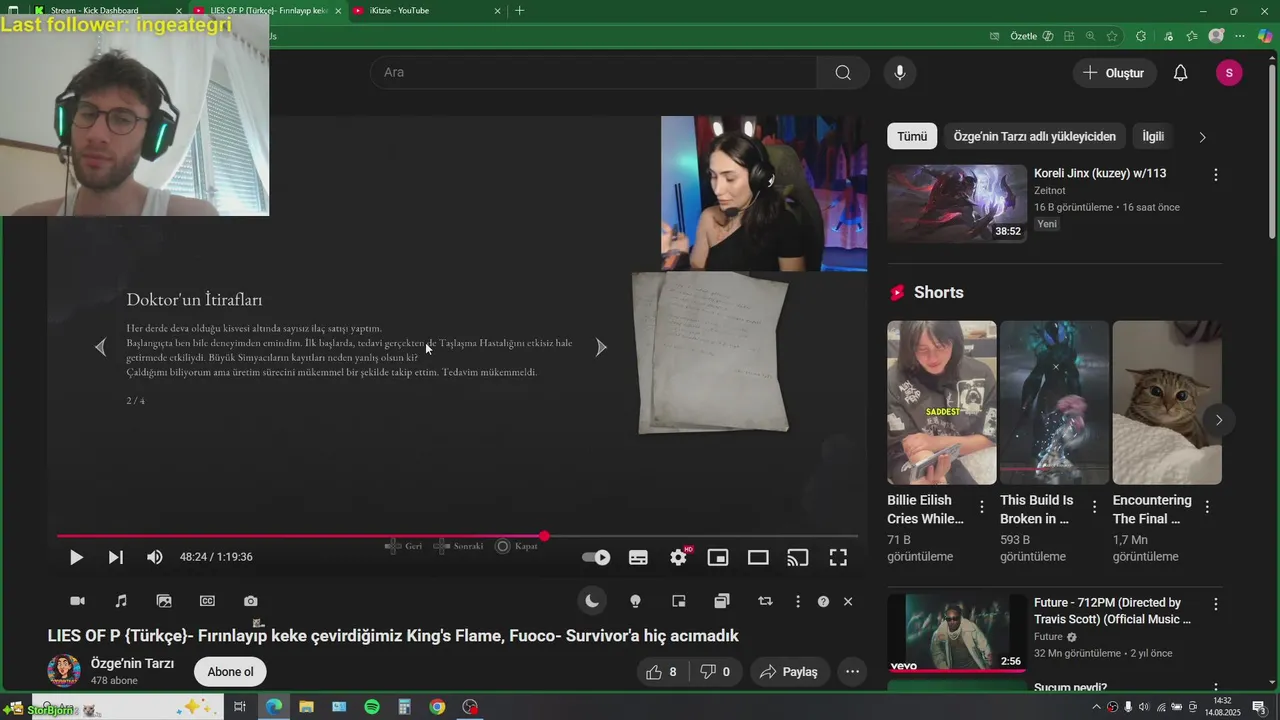Focus the YouTube Ara search field
This screenshot has width=1280, height=720.
coord(593,72)
